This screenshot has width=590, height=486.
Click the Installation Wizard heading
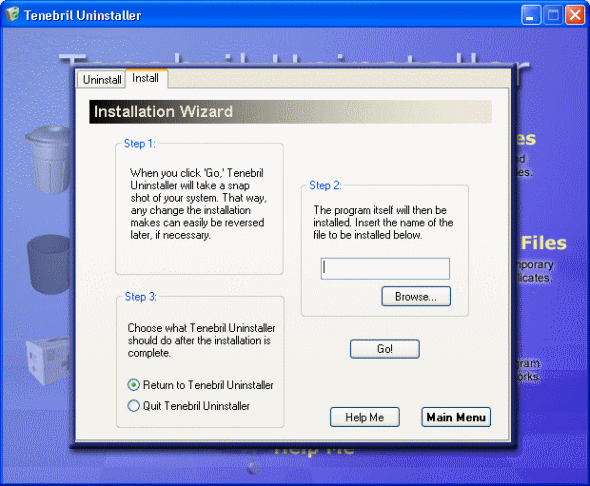(163, 112)
